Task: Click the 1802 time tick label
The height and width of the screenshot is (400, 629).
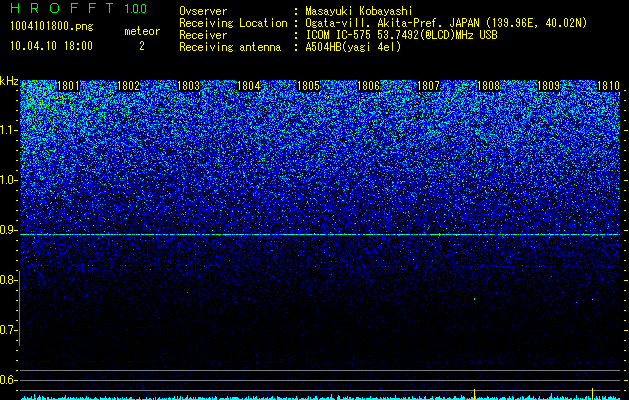Action: 128,86
